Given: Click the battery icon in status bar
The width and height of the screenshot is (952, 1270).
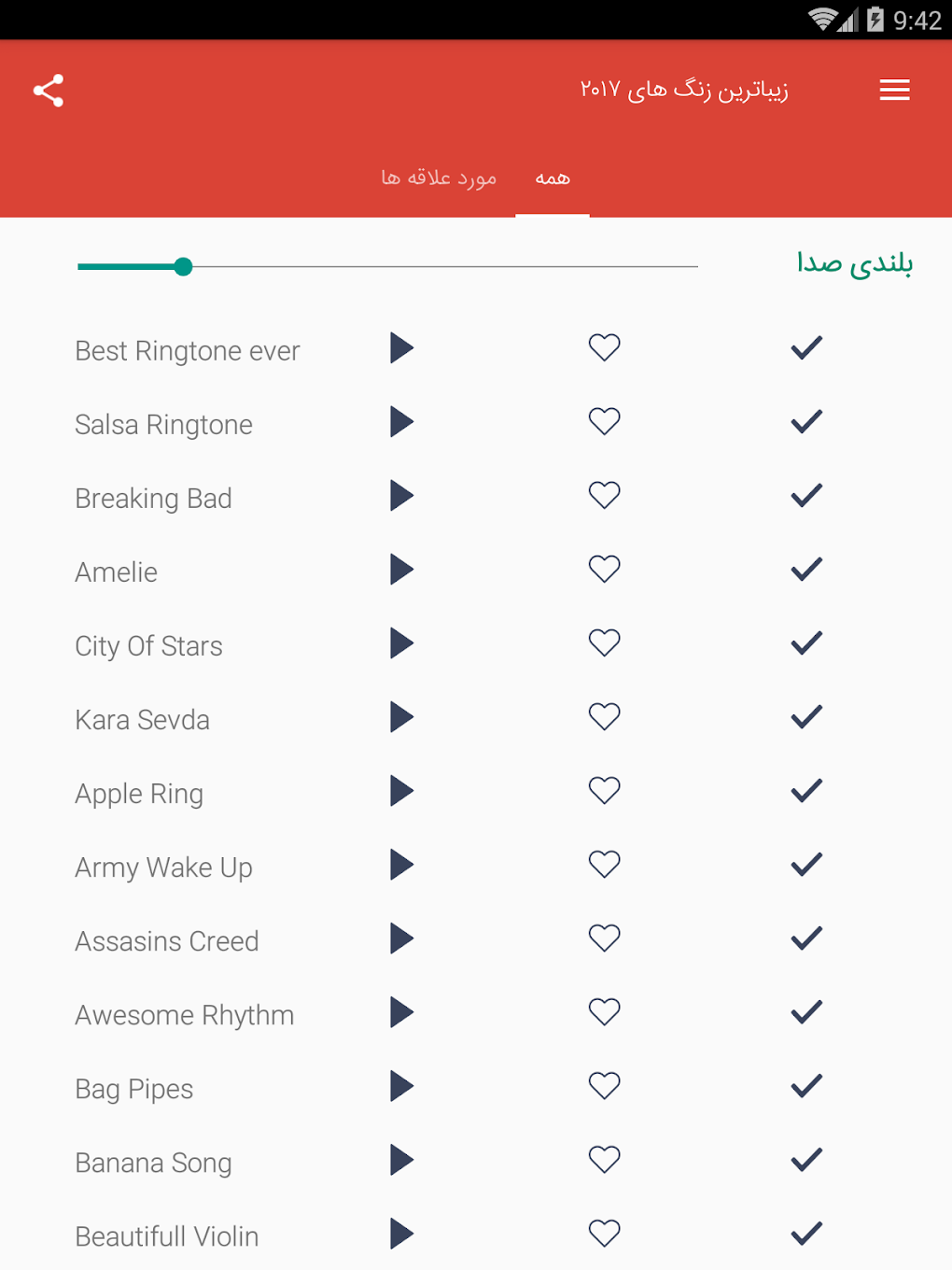Looking at the screenshot, I should pos(875,20).
